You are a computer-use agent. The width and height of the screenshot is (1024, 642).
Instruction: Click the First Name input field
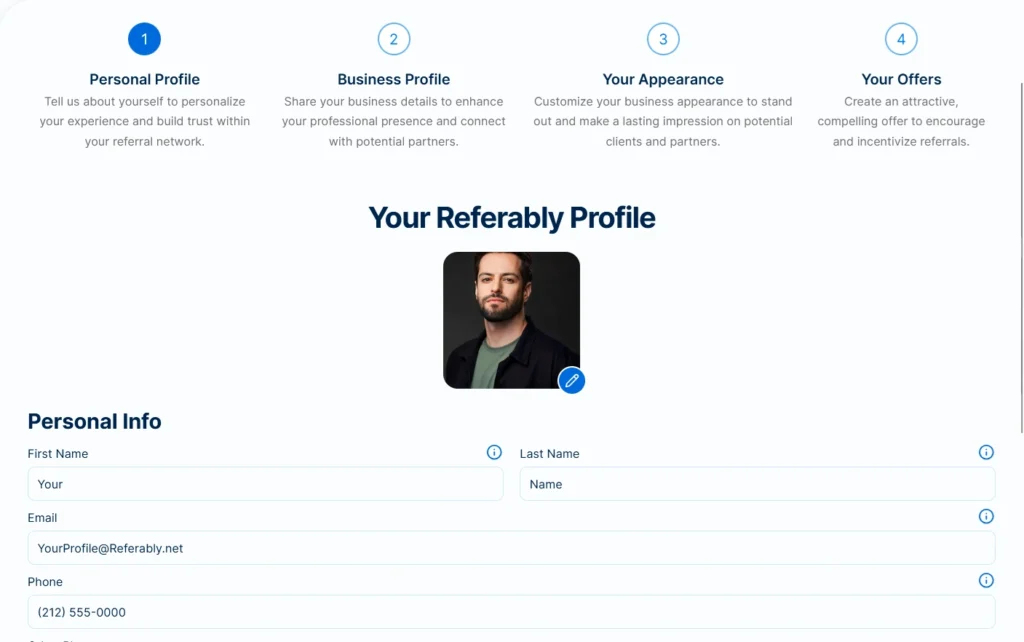265,484
